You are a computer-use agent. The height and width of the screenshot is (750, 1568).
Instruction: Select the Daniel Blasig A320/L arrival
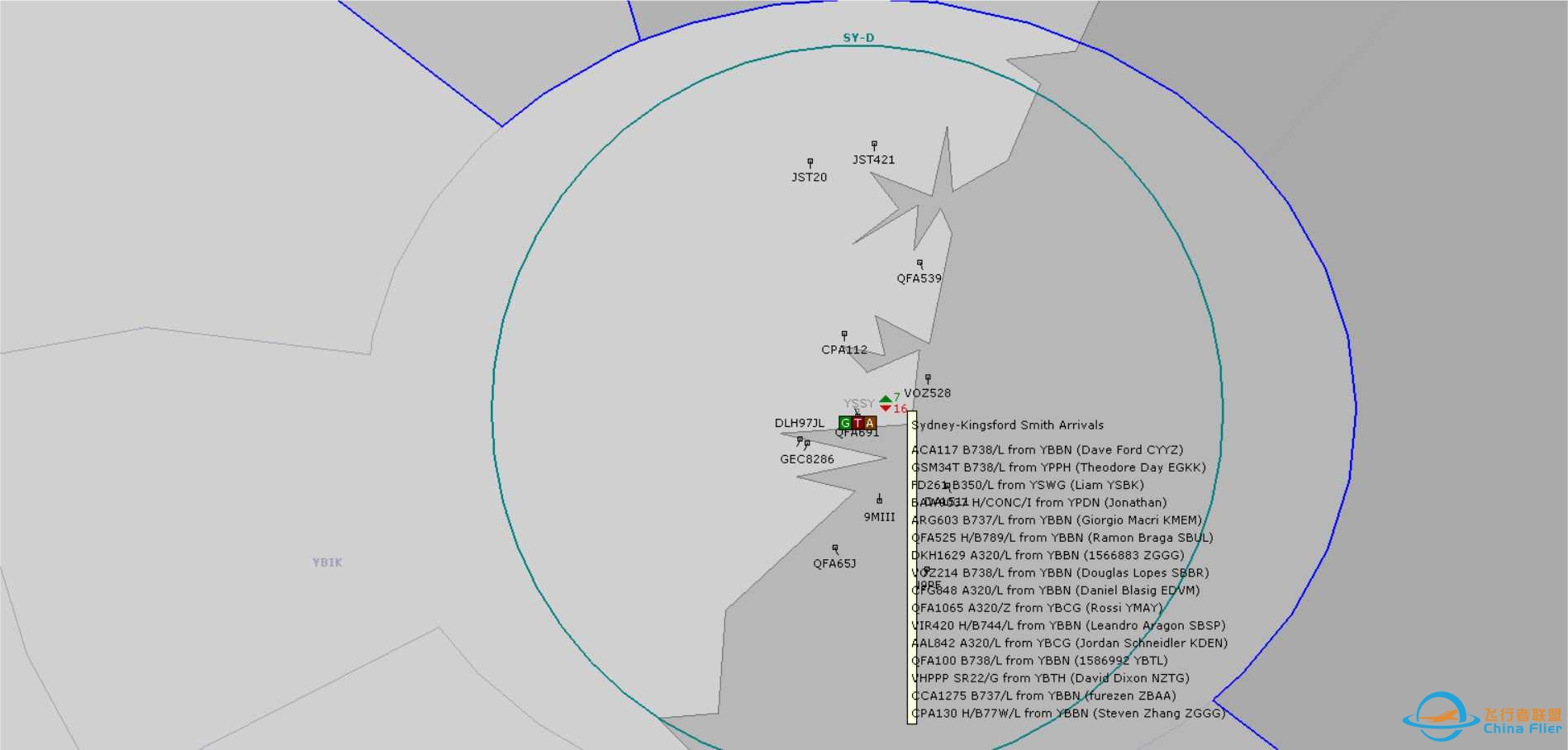point(1055,591)
